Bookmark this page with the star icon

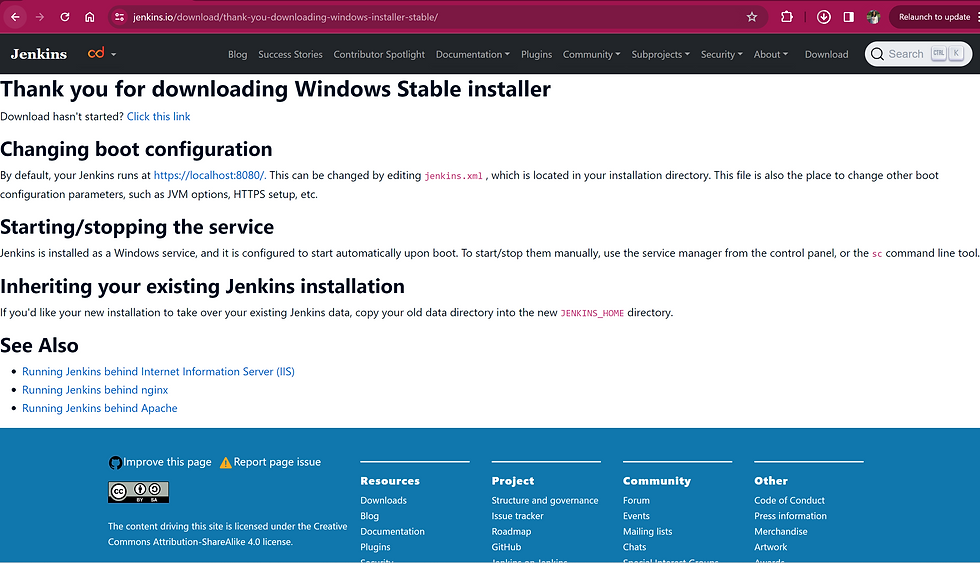tap(752, 17)
